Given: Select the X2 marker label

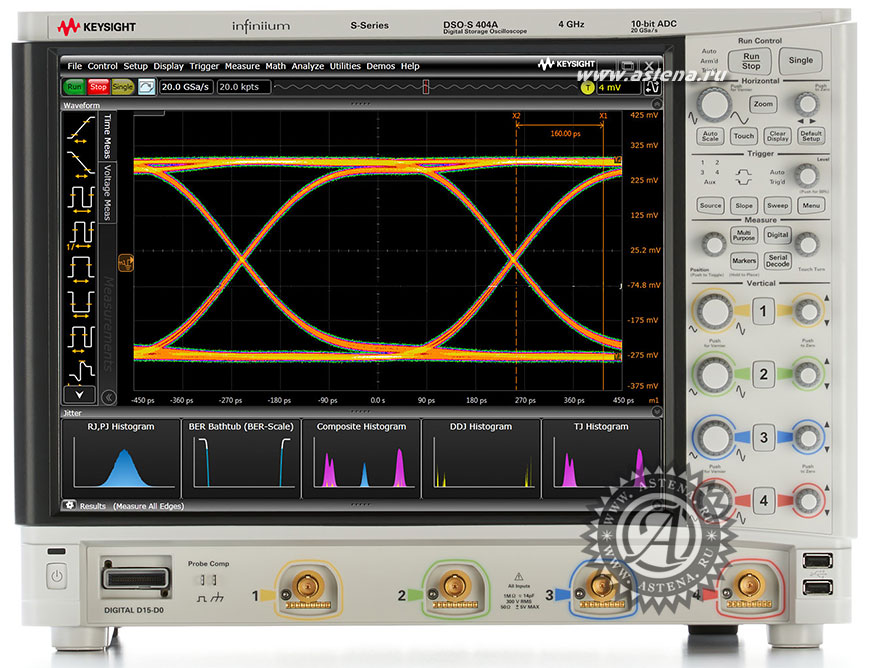Looking at the screenshot, I should 516,116.
